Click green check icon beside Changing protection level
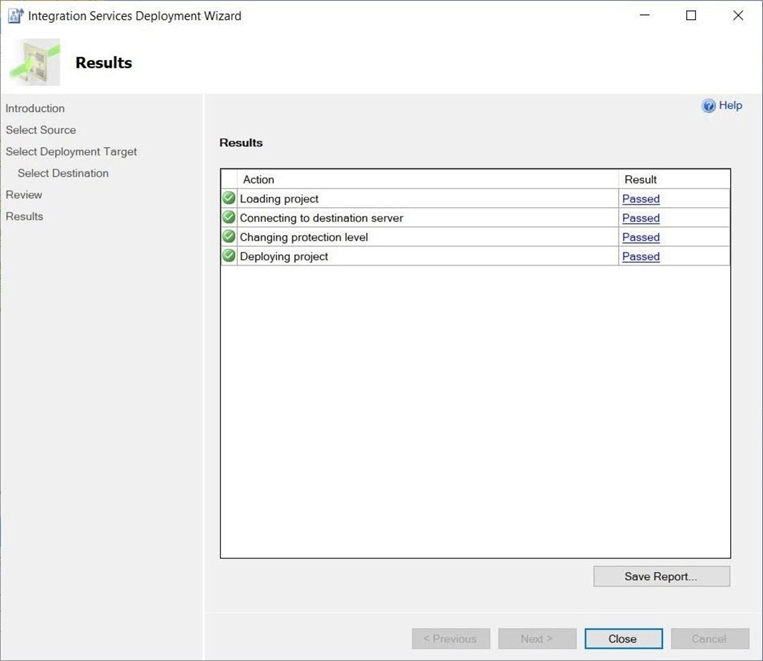763x661 pixels. (229, 237)
